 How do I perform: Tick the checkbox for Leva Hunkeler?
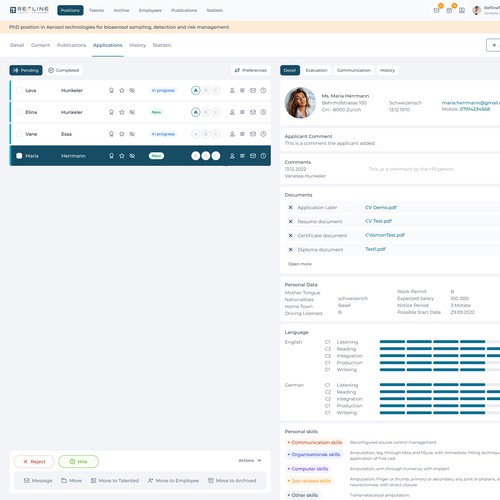pyautogui.click(x=19, y=90)
